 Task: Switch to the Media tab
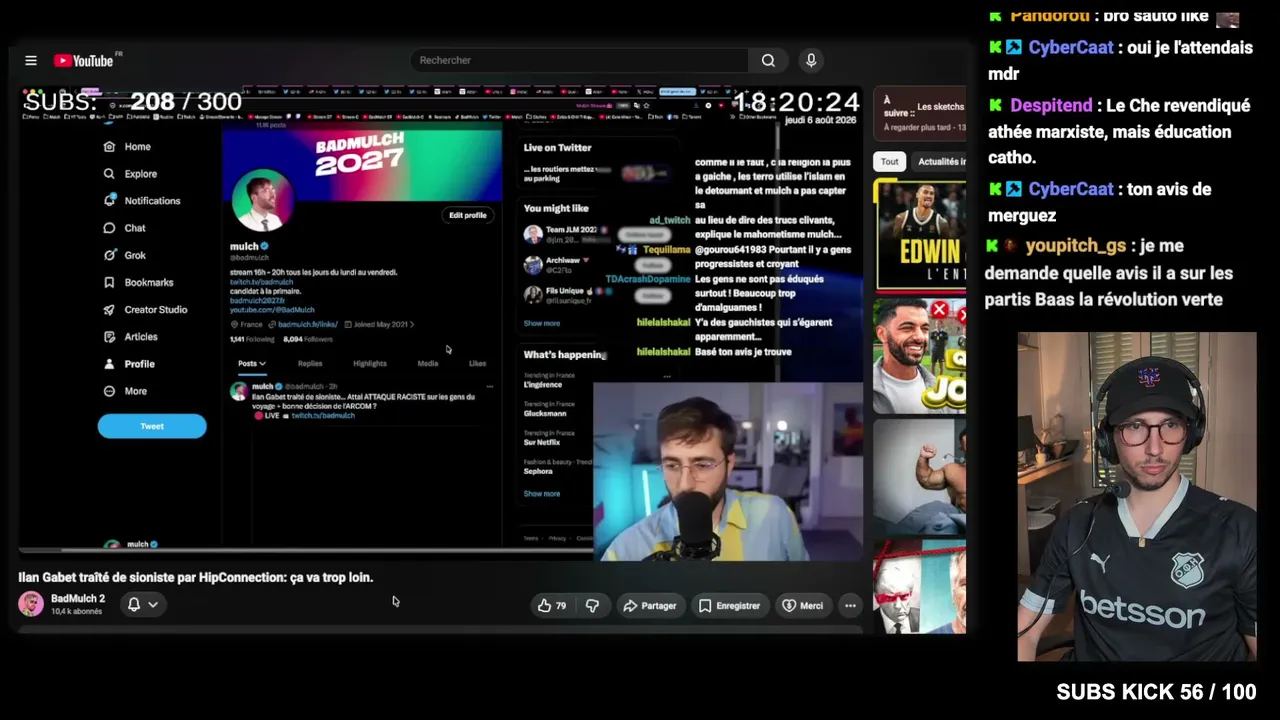(427, 363)
